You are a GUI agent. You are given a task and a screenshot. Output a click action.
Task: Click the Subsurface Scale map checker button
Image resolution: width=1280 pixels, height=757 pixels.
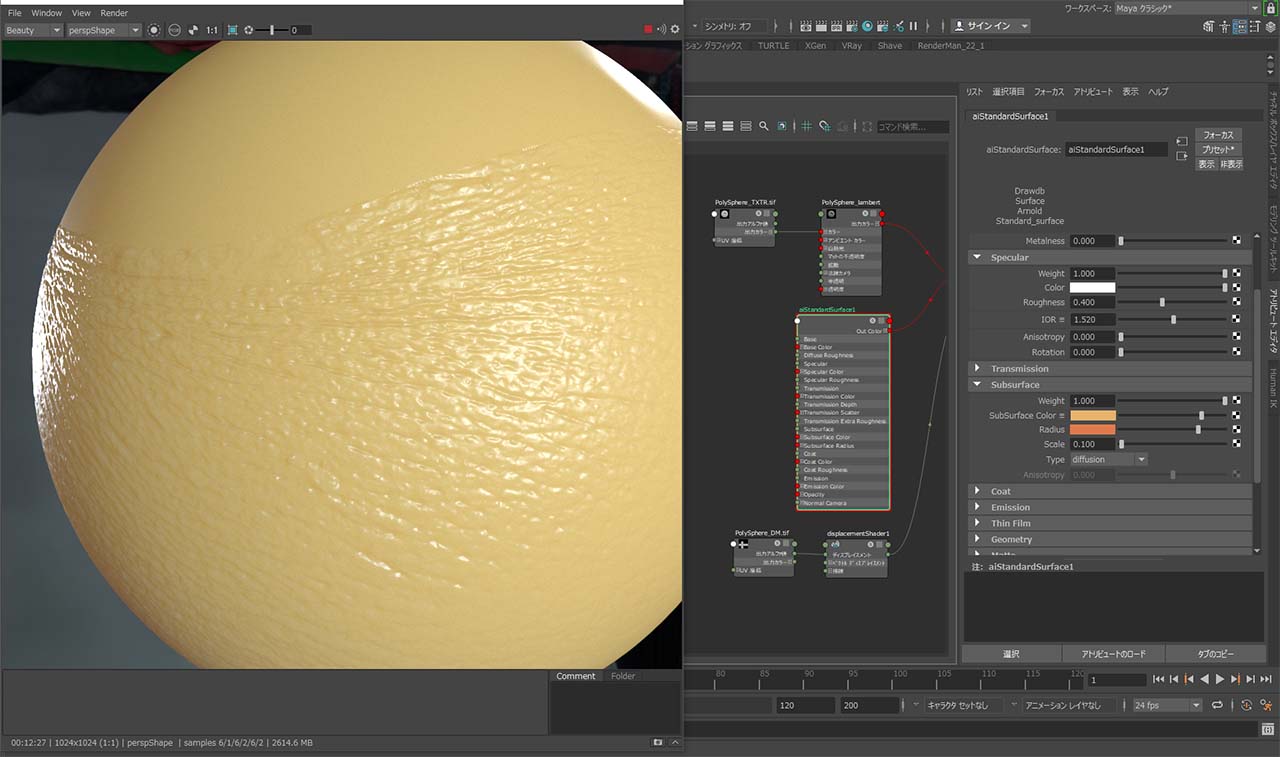click(x=1237, y=444)
